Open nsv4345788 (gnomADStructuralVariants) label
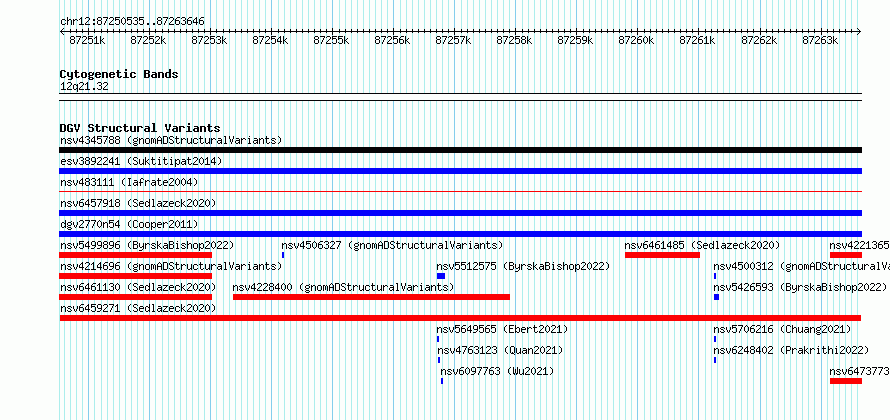The width and height of the screenshot is (890, 420). point(171,140)
